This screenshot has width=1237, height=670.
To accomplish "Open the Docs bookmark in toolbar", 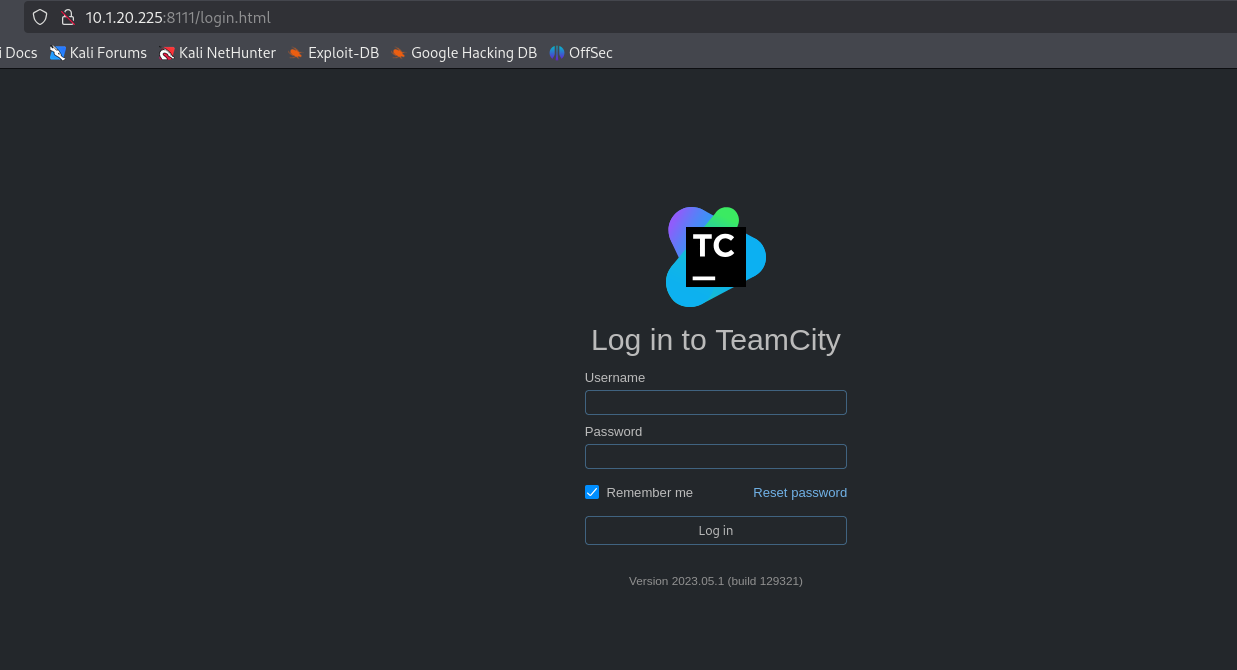I will tap(19, 53).
